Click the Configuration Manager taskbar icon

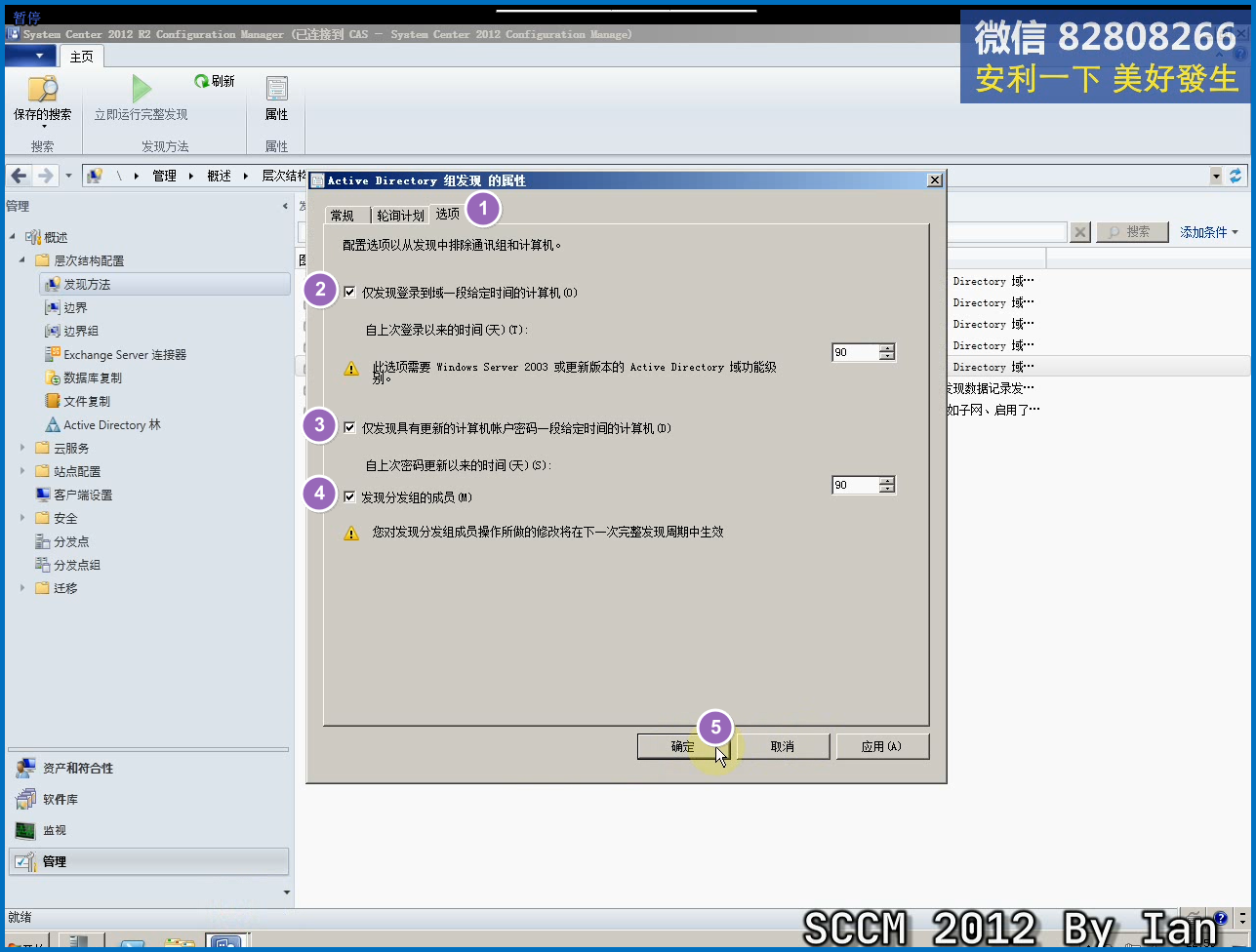coord(224,943)
